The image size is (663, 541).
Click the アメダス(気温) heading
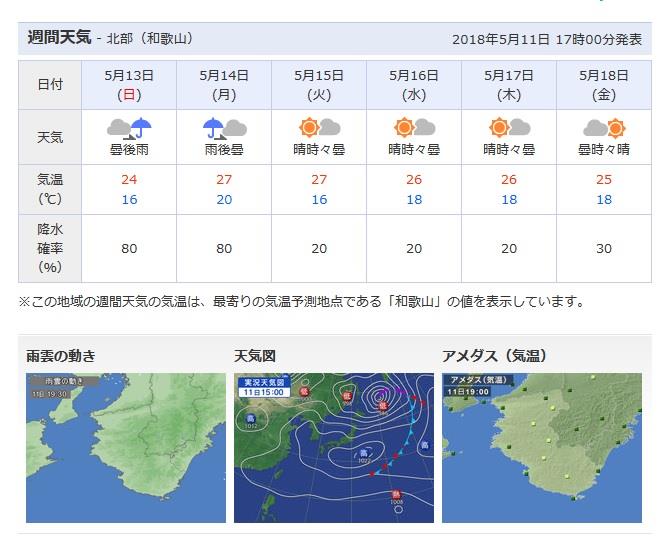[494, 356]
